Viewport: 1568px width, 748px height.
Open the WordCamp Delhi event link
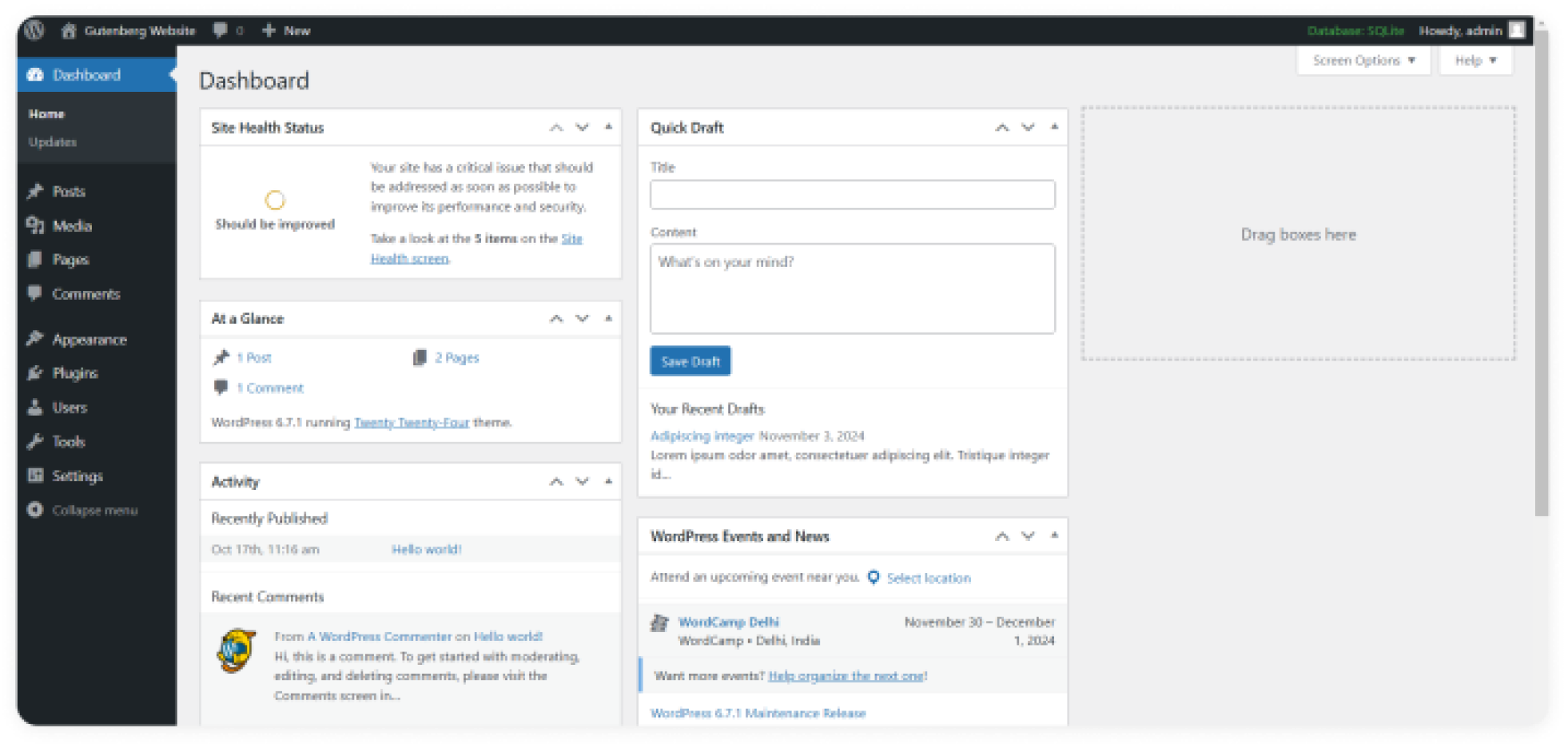click(729, 622)
